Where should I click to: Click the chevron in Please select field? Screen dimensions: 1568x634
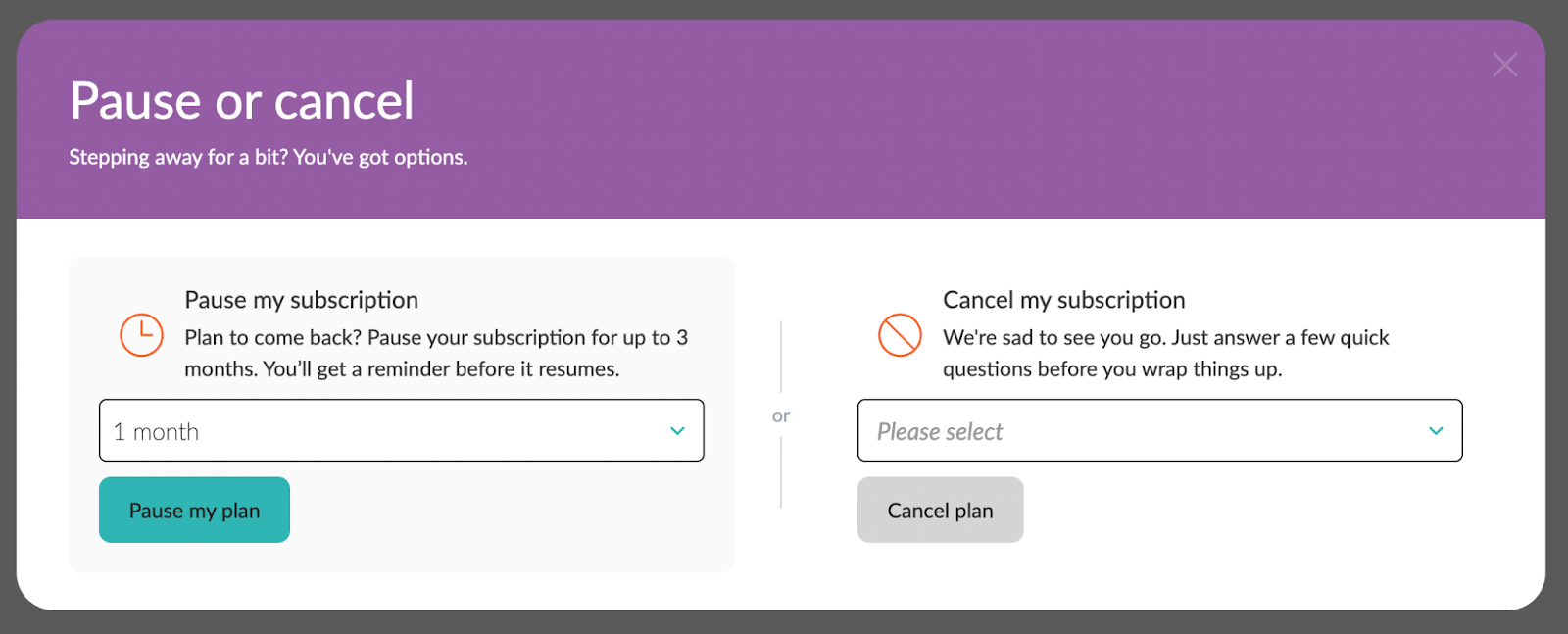click(x=1436, y=431)
